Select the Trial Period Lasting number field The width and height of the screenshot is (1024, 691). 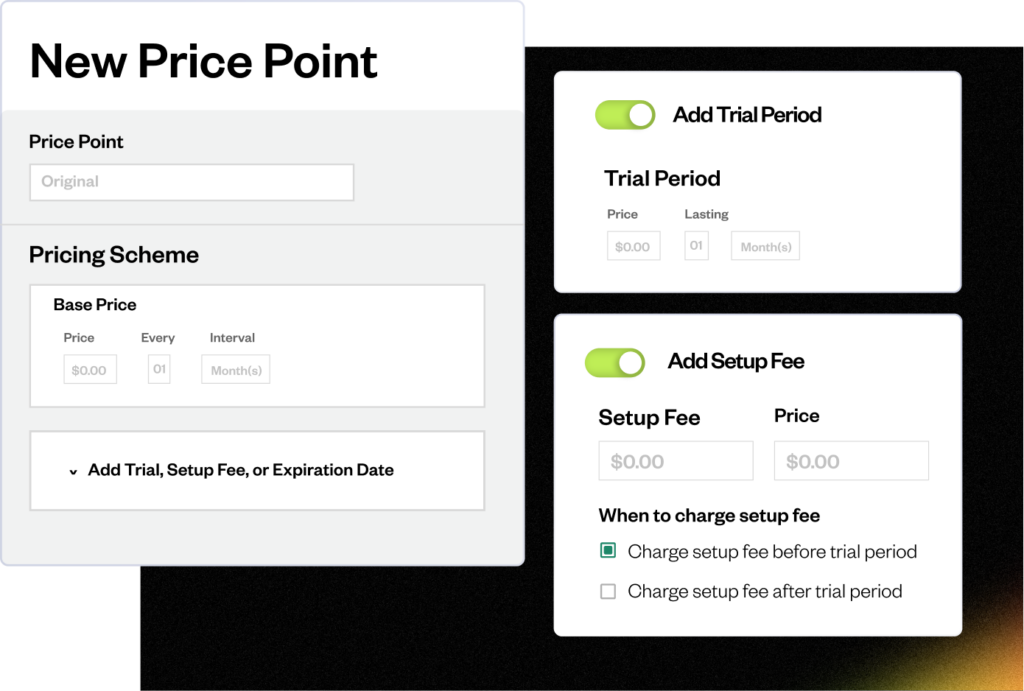pyautogui.click(x=696, y=246)
